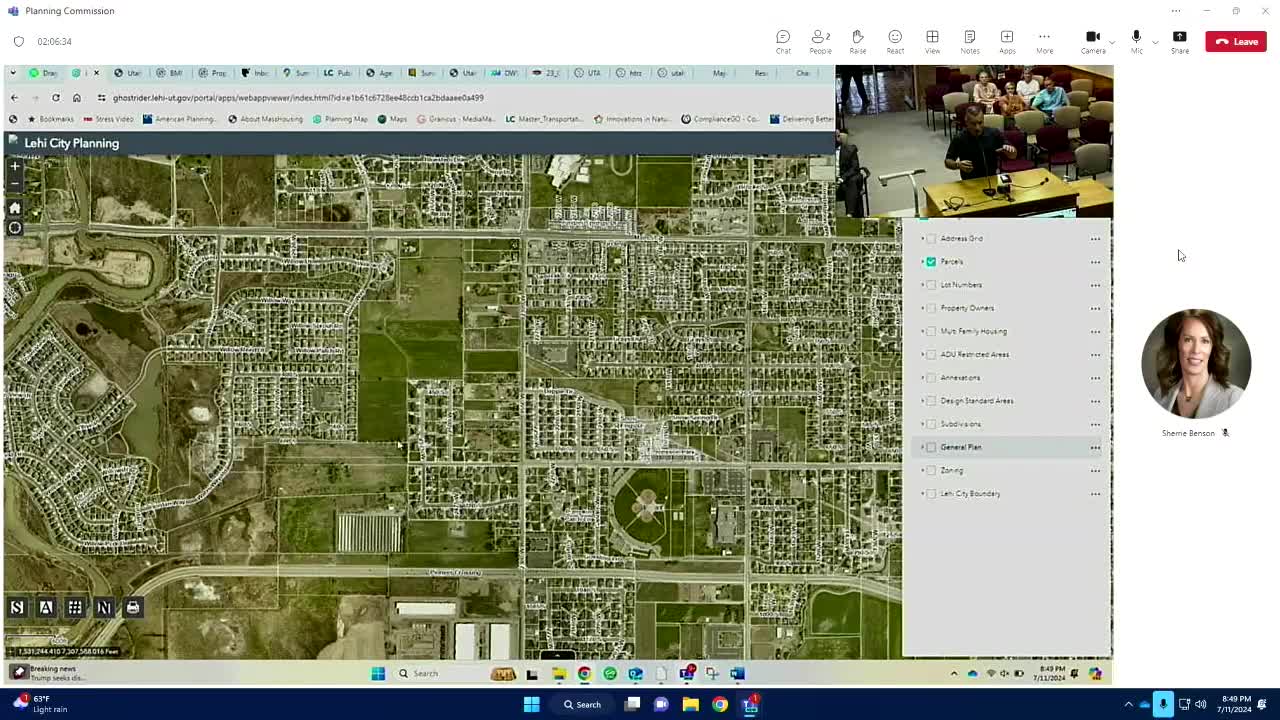Expand the Subdivisions layer arrow

pyautogui.click(x=922, y=424)
